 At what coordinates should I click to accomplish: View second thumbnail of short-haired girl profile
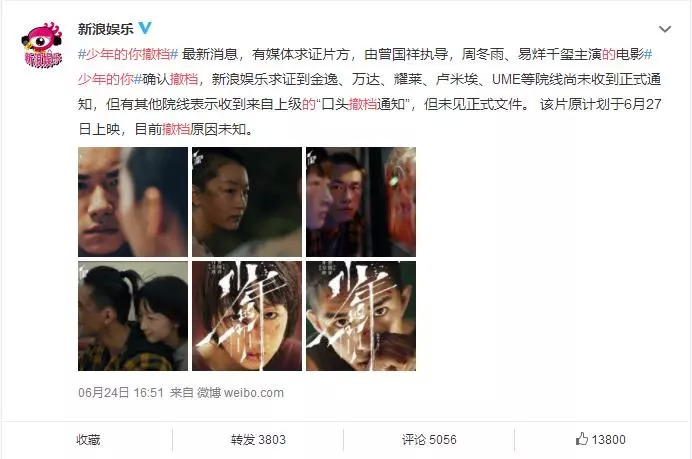(247, 202)
